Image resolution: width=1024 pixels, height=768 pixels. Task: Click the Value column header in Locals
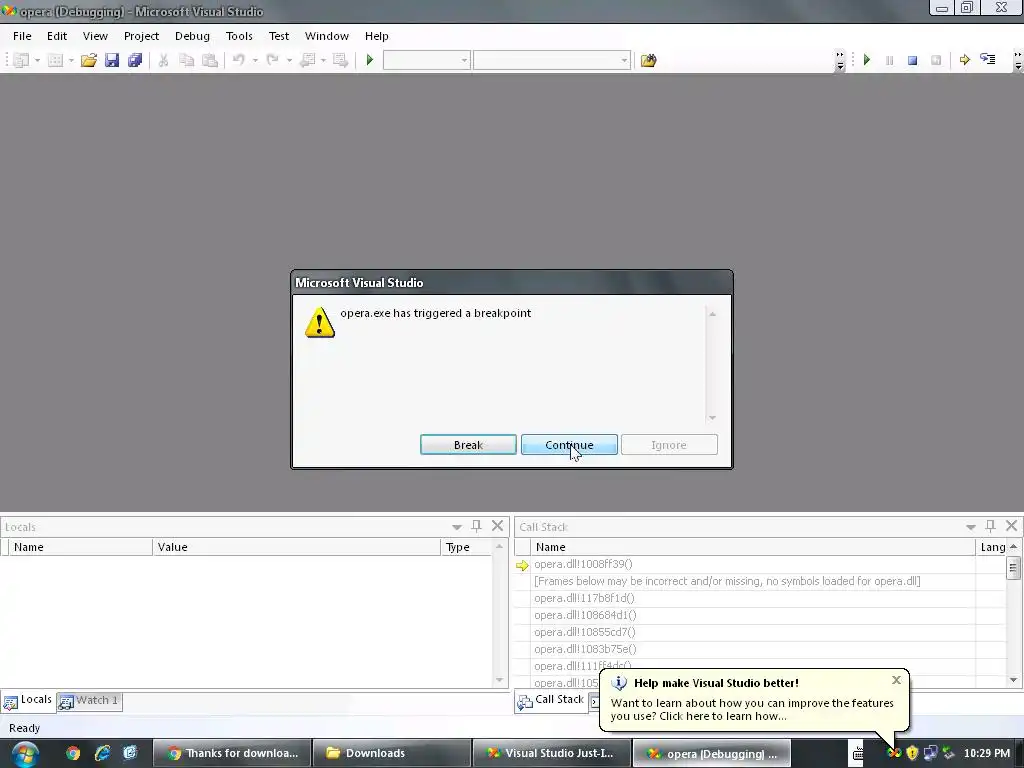point(296,547)
